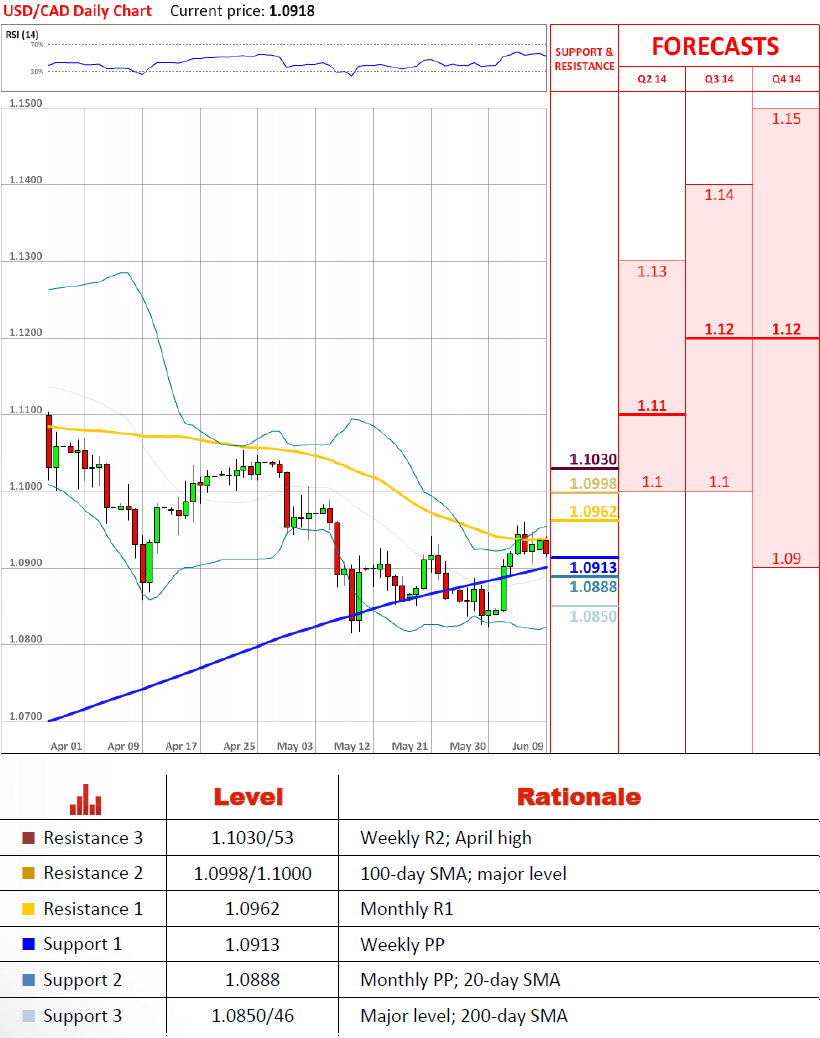The image size is (820, 1038).
Task: Click the Monthly R1 rationale
Action: [407, 910]
